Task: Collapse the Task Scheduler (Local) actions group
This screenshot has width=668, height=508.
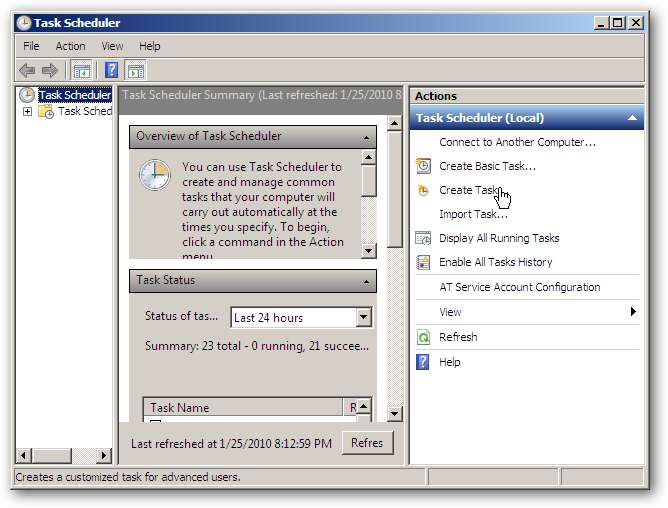Action: pos(633,118)
